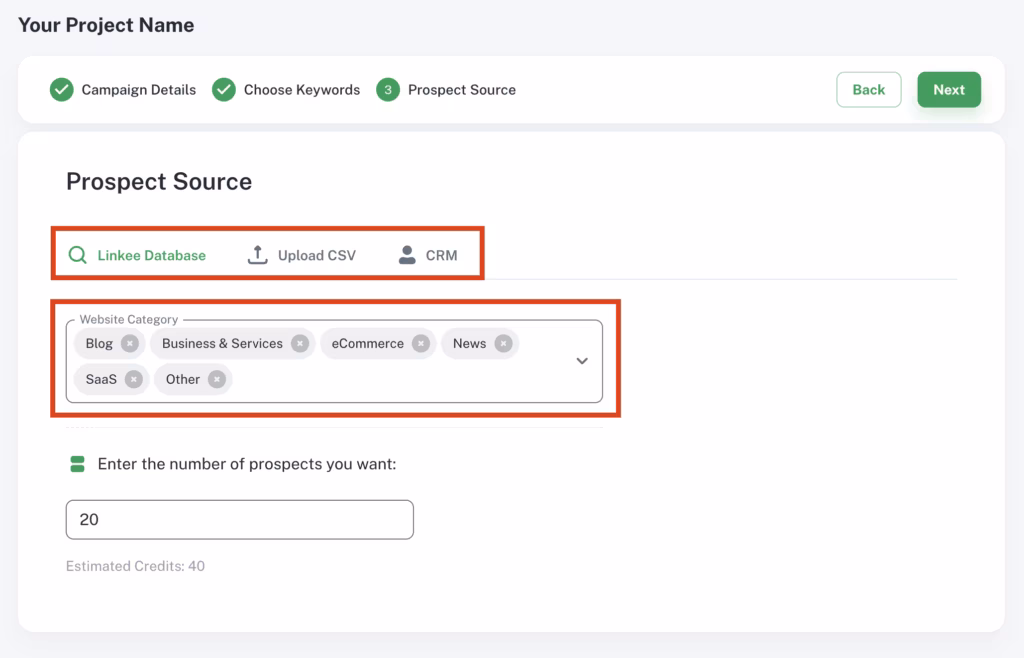Click the Linkee Database search magnifier icon
1024x658 pixels.
[78, 255]
